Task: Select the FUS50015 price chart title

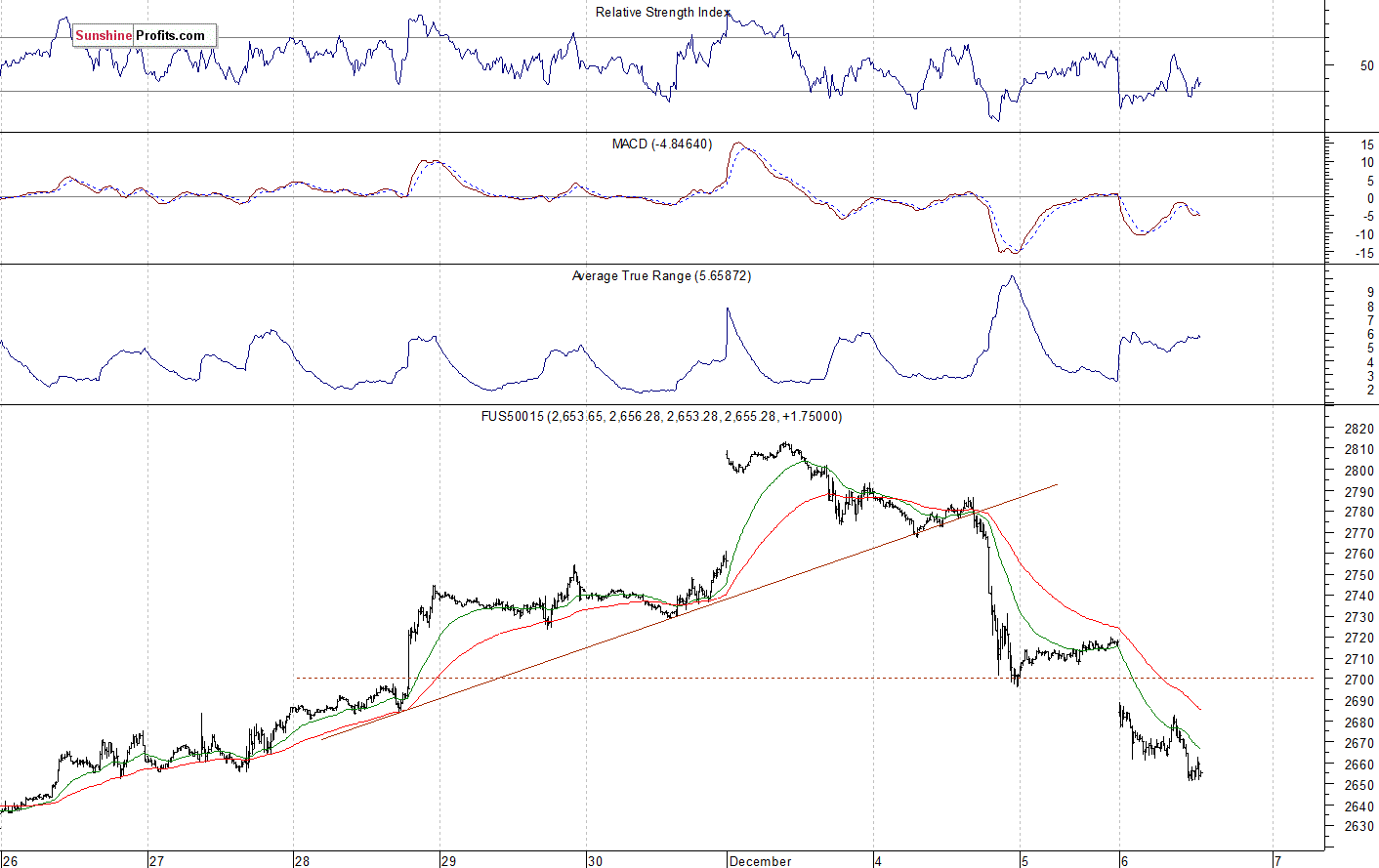Action: 661,416
